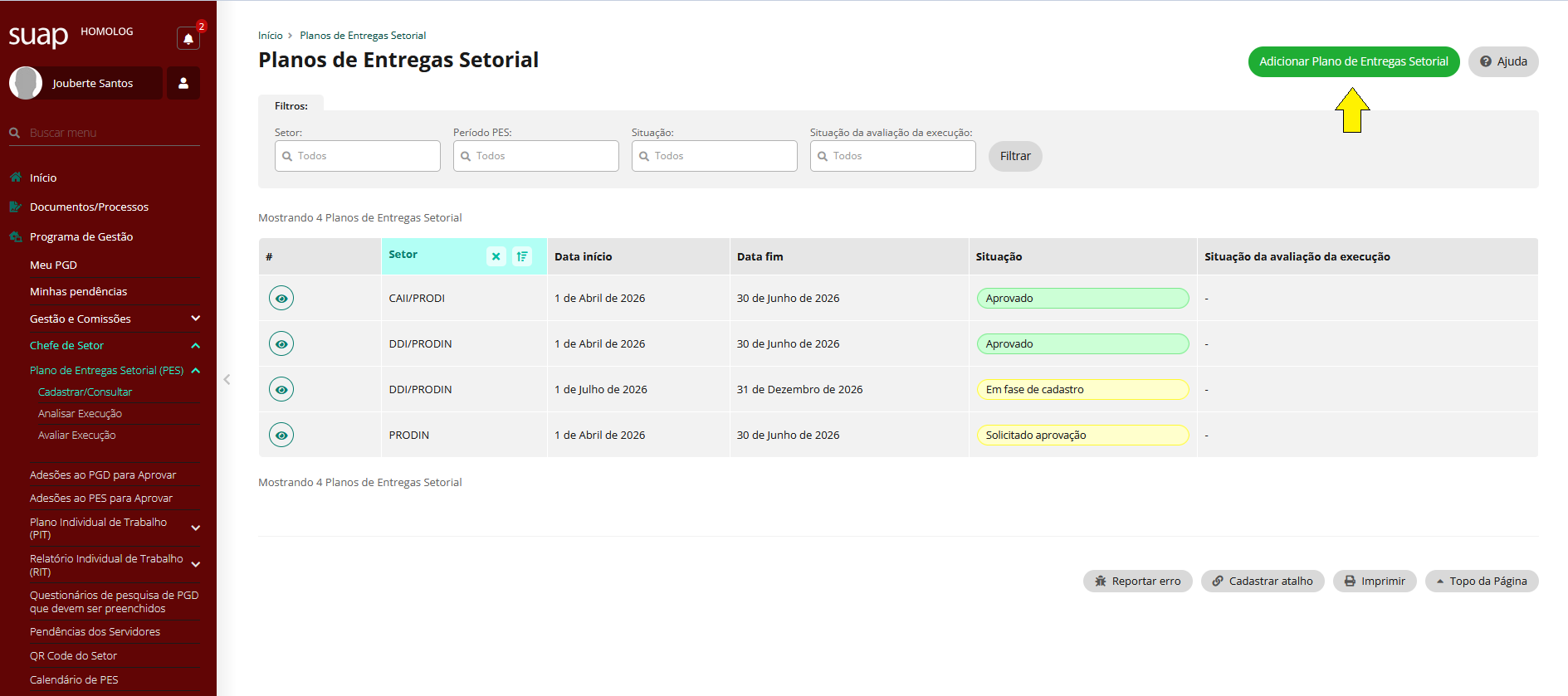The width and height of the screenshot is (1568, 696).
Task: Click the Documentos/Processos sidebar icon
Action: pyautogui.click(x=15, y=207)
